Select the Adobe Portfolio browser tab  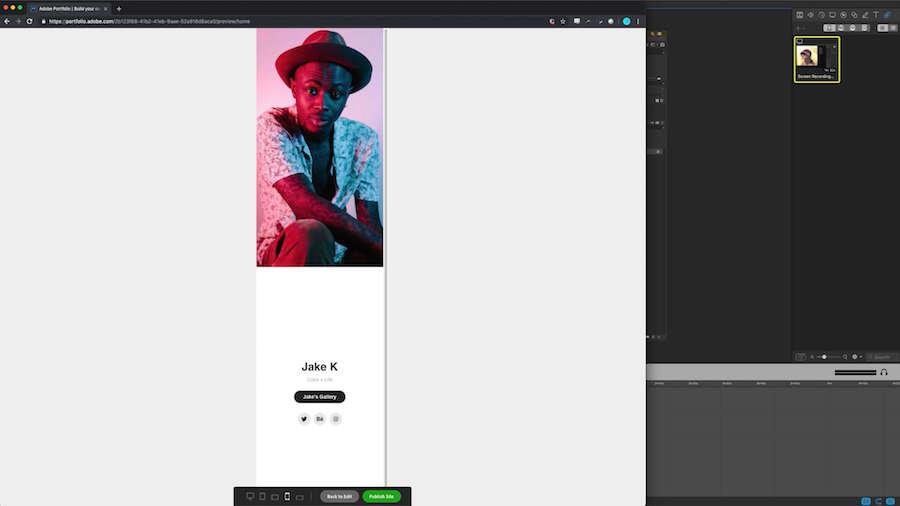[x=69, y=9]
